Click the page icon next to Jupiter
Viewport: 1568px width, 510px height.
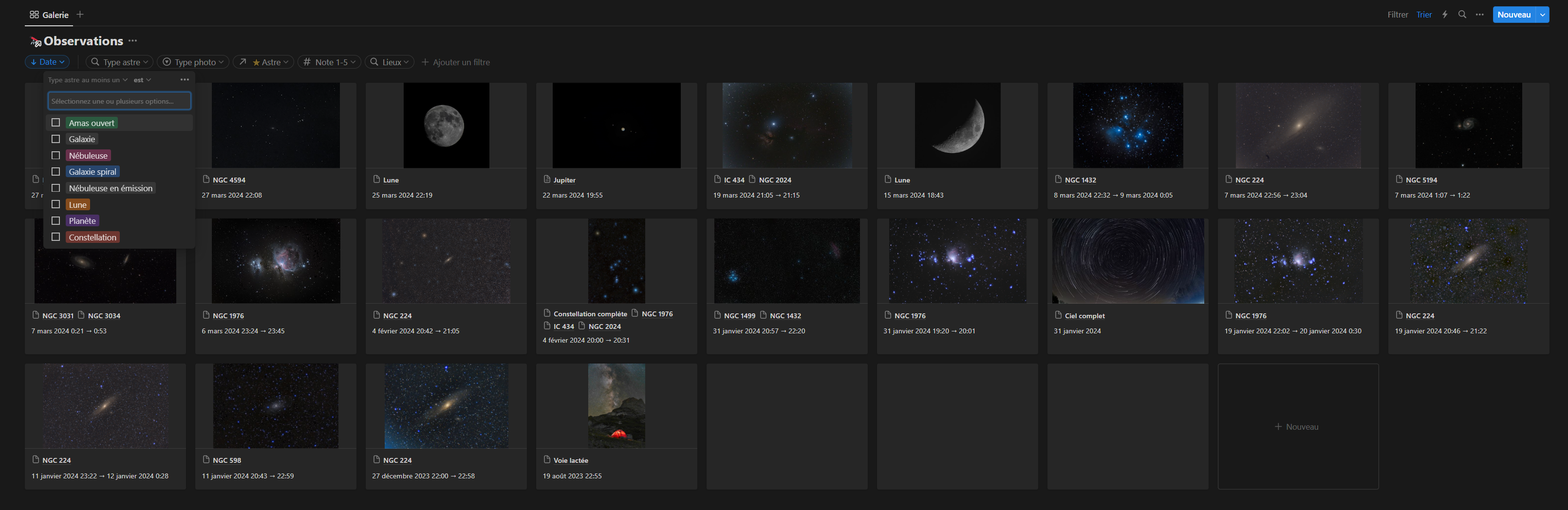[546, 180]
